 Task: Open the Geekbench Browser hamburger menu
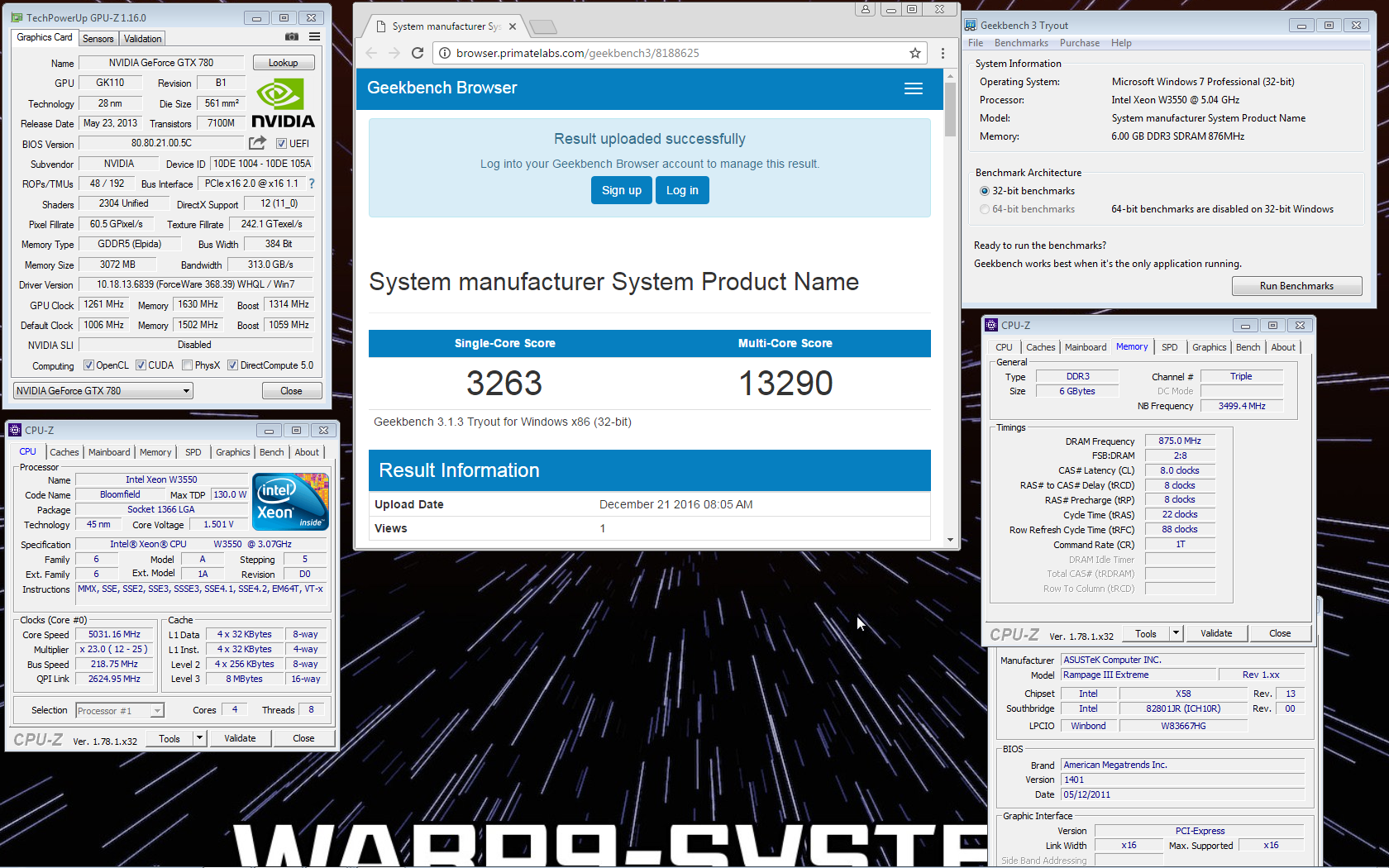914,88
